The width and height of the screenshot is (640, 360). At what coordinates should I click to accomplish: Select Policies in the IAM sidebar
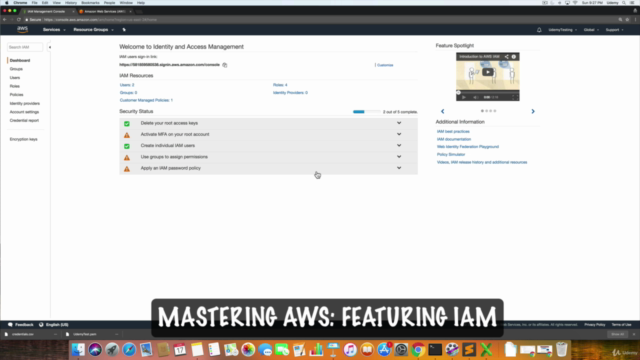[16, 95]
